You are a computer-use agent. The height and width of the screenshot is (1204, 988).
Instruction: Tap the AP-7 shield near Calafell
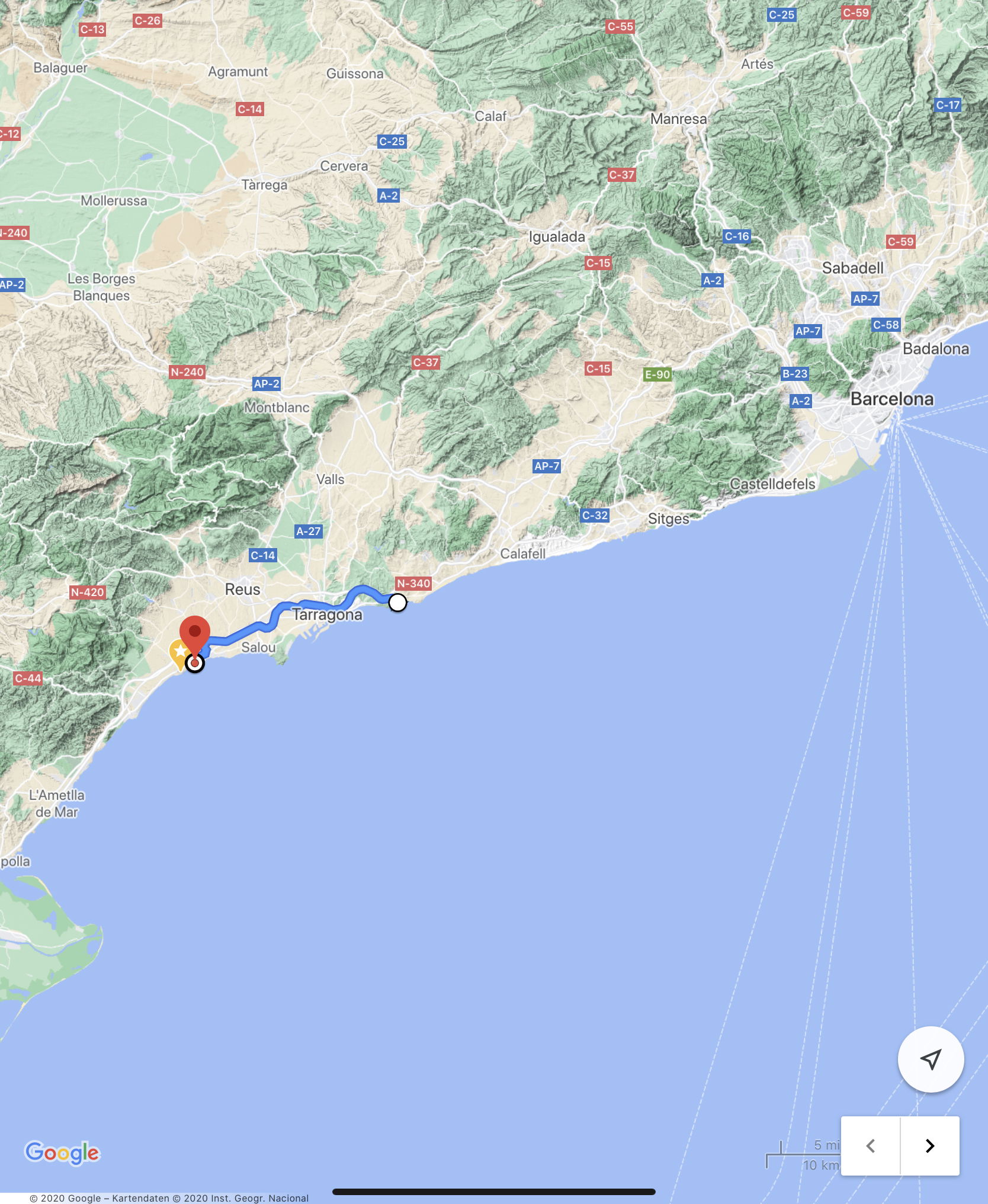[547, 466]
